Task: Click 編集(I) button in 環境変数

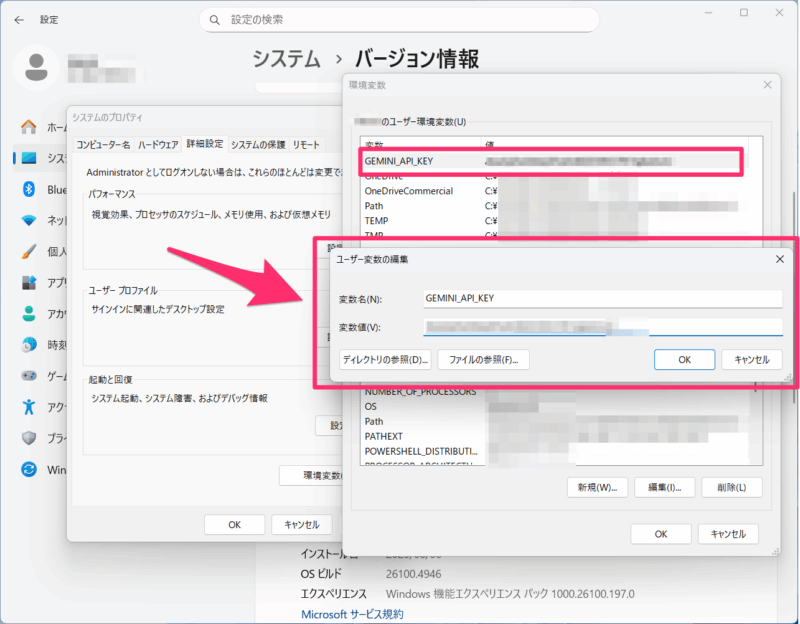Action: coord(664,487)
